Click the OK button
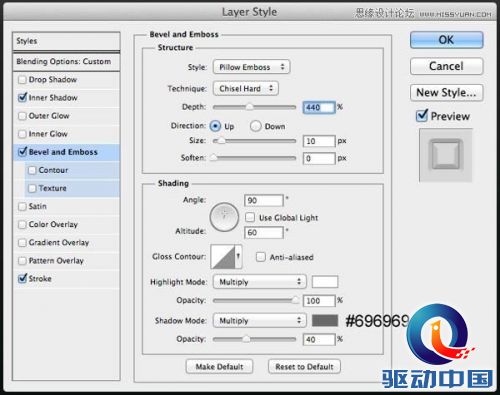 point(446,40)
